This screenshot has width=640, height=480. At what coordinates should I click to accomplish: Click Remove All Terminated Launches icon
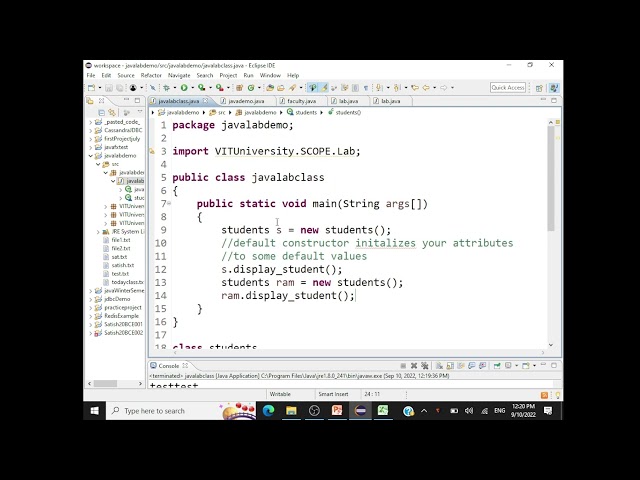[424, 366]
